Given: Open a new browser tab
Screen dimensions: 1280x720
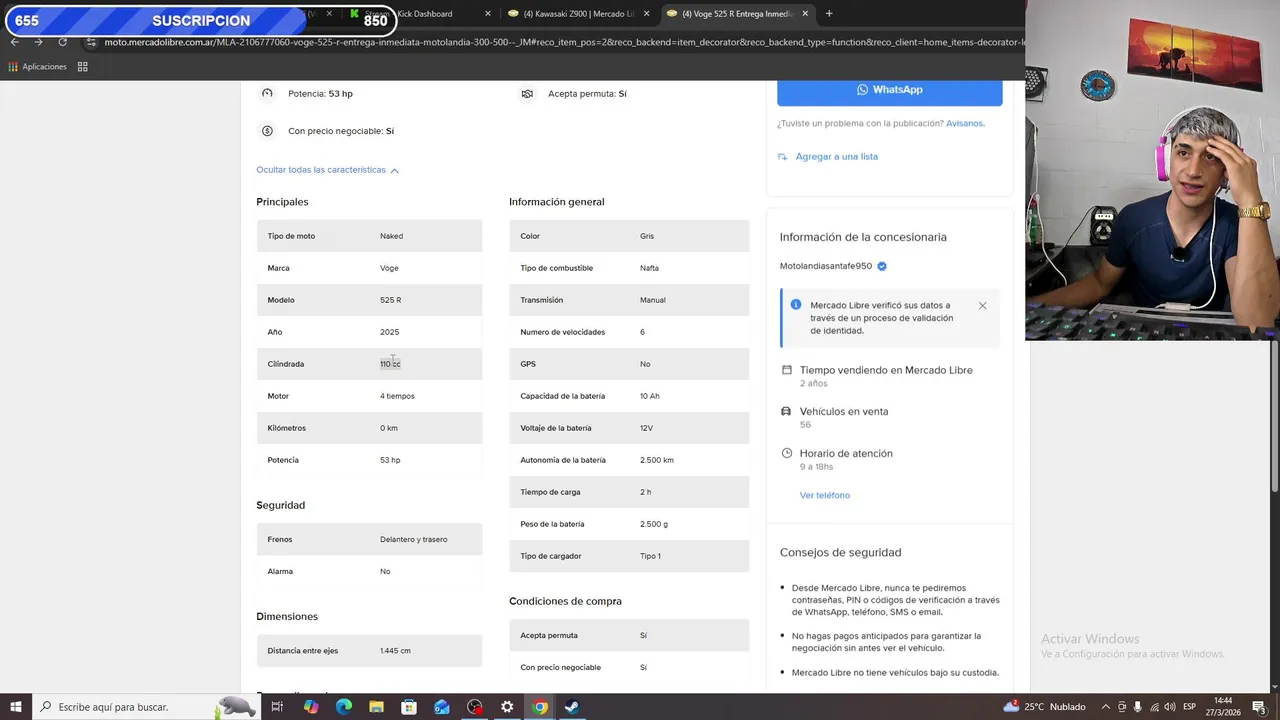Looking at the screenshot, I should (x=829, y=14).
